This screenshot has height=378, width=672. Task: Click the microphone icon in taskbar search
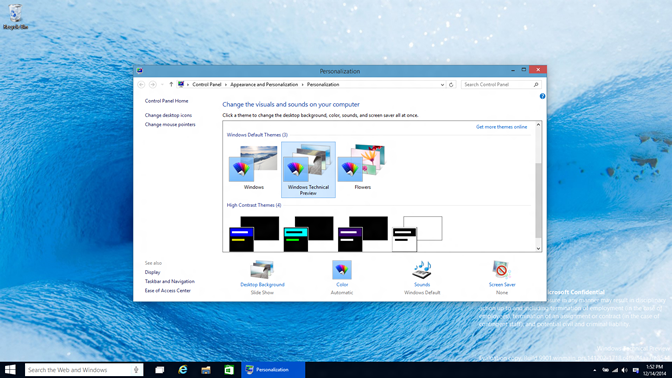136,370
